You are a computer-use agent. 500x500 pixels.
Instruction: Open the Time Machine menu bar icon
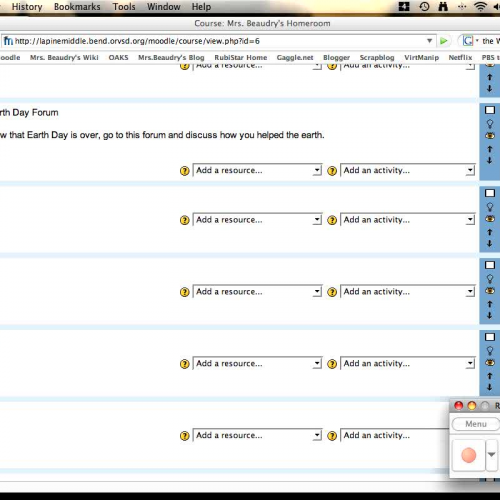(x=424, y=6)
